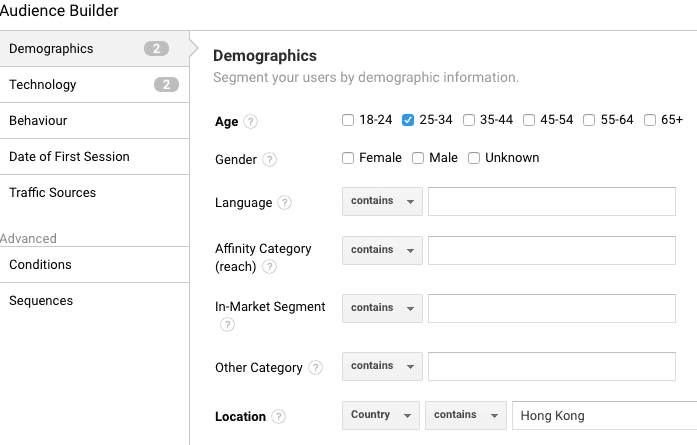Open the Language help question mark

(x=285, y=203)
